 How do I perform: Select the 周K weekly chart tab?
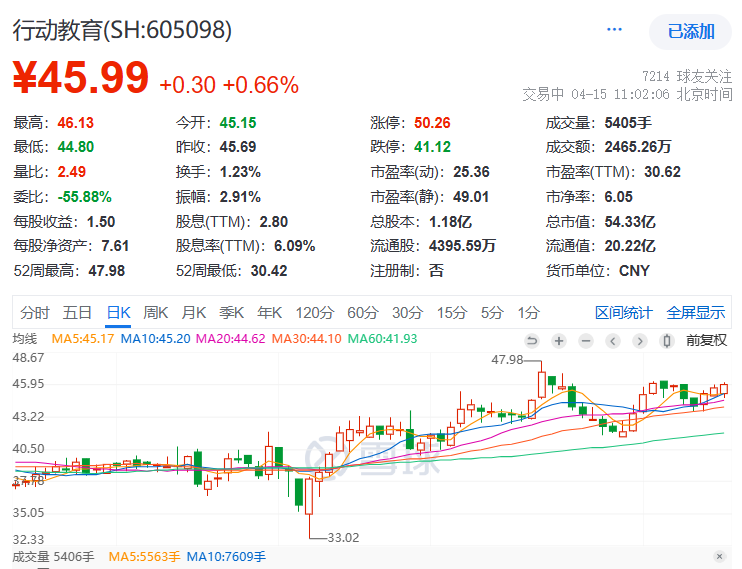[155, 312]
